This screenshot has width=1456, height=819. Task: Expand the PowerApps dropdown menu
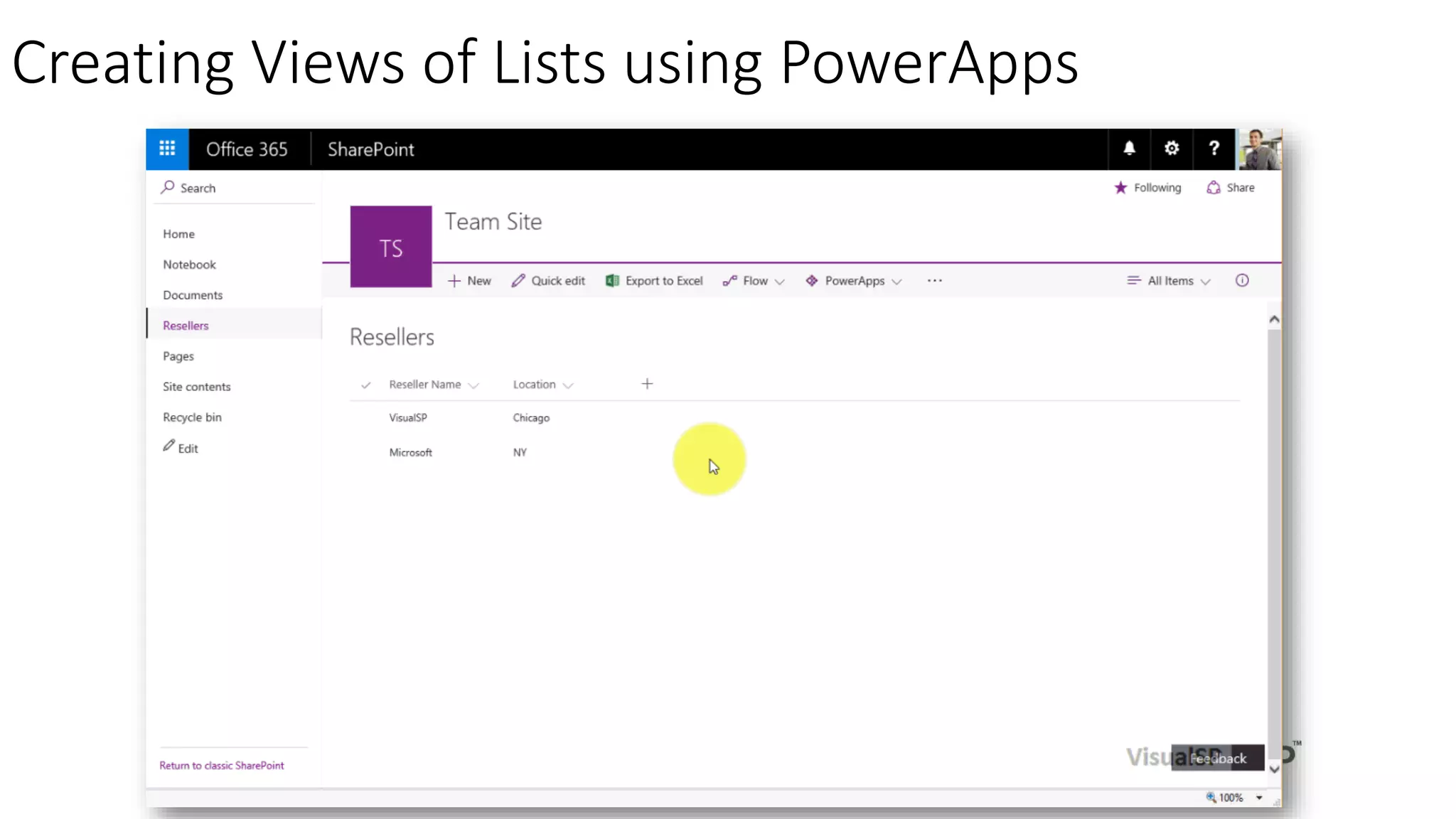coord(854,281)
